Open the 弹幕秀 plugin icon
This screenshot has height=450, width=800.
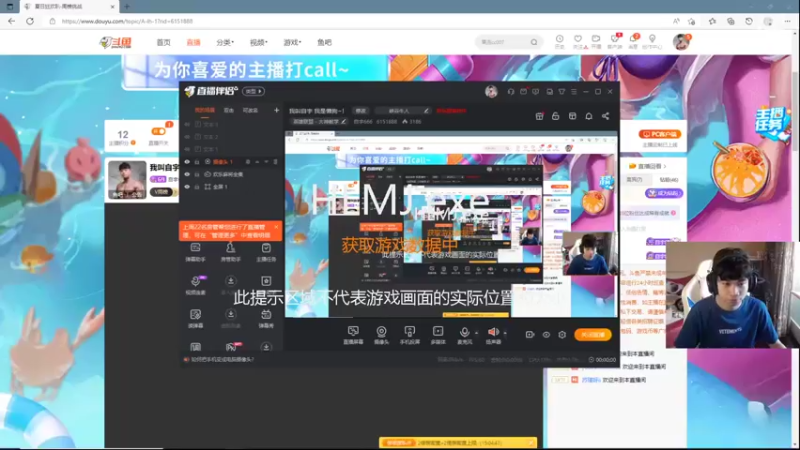coord(266,318)
